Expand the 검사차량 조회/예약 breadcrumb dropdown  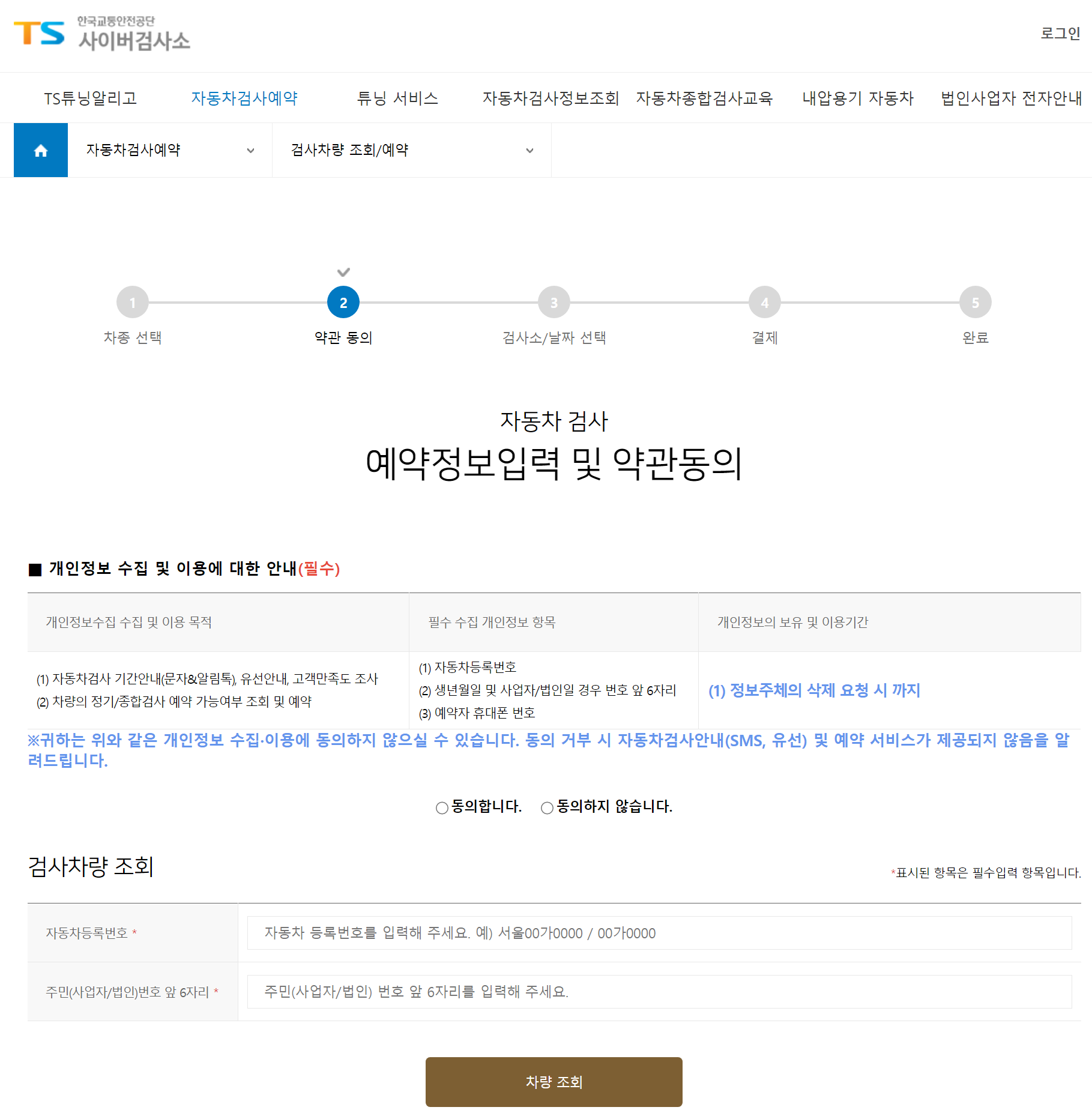pyautogui.click(x=412, y=150)
